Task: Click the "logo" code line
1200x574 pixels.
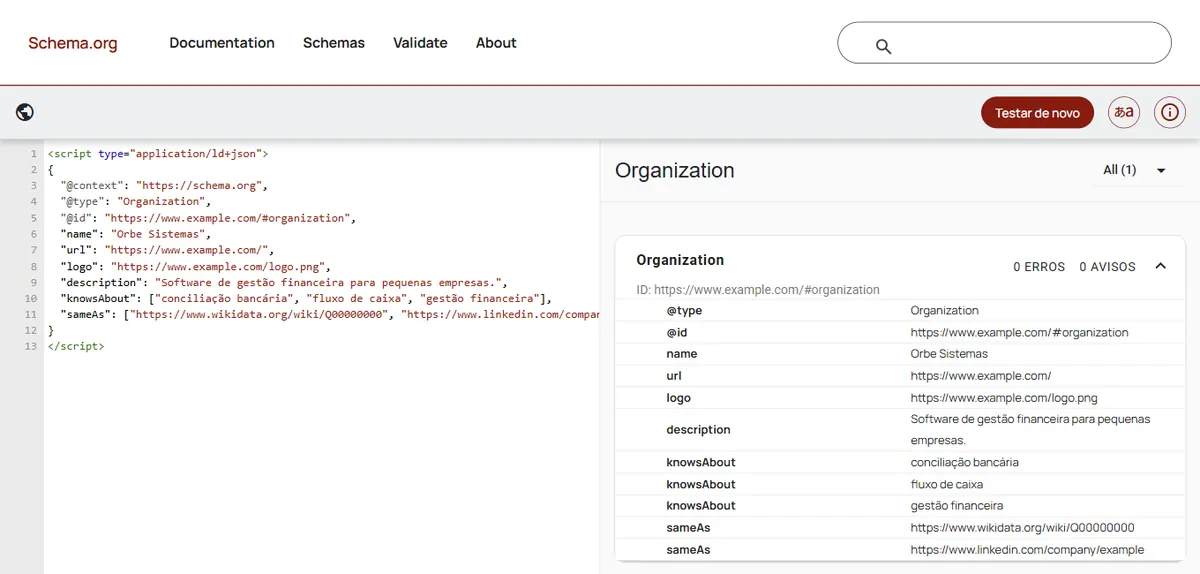Action: tap(195, 266)
